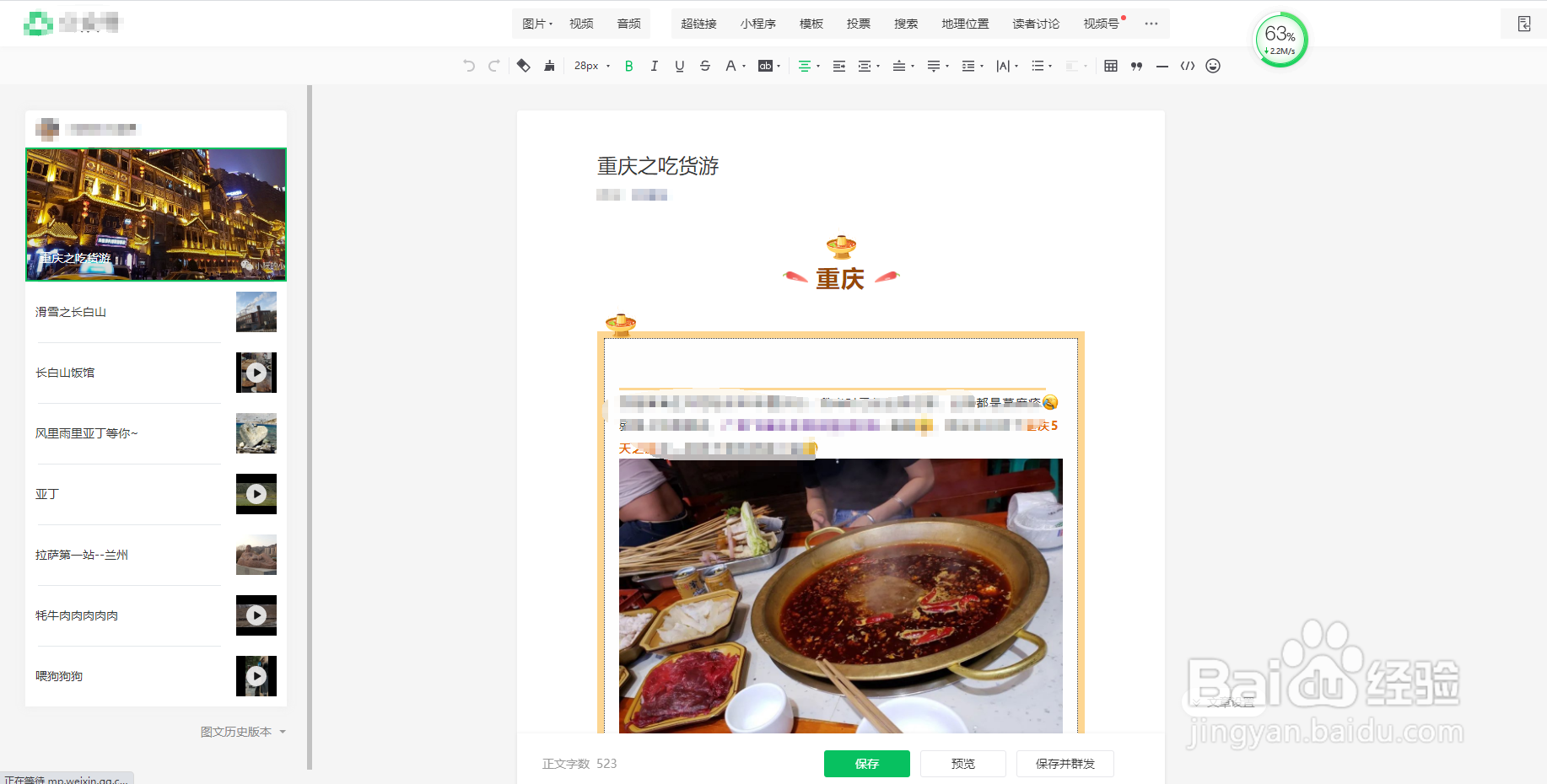The height and width of the screenshot is (784, 1547).
Task: Click the undo icon in the toolbar
Action: pos(469,66)
